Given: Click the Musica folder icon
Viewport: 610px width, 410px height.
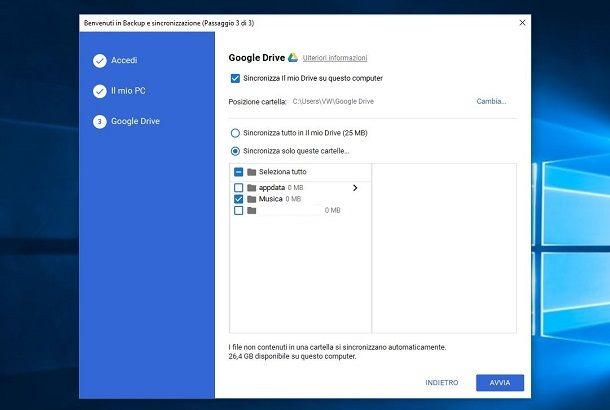Looking at the screenshot, I should (252, 199).
